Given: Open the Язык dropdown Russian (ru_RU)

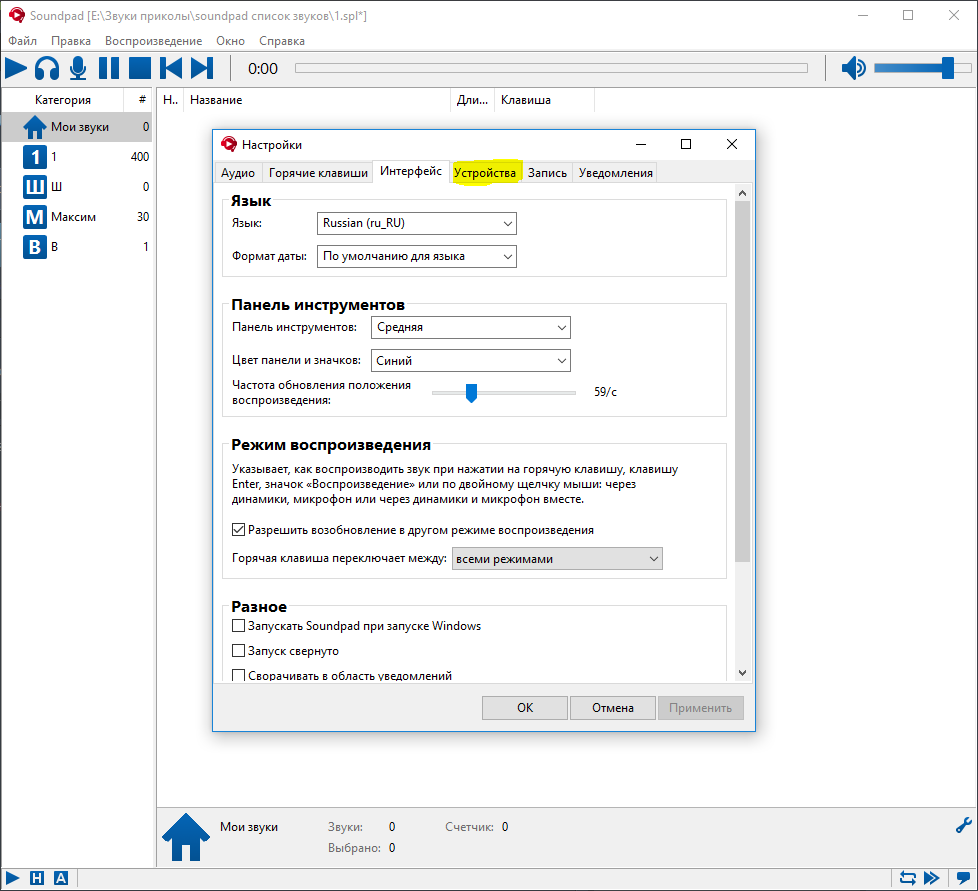Looking at the screenshot, I should 417,223.
